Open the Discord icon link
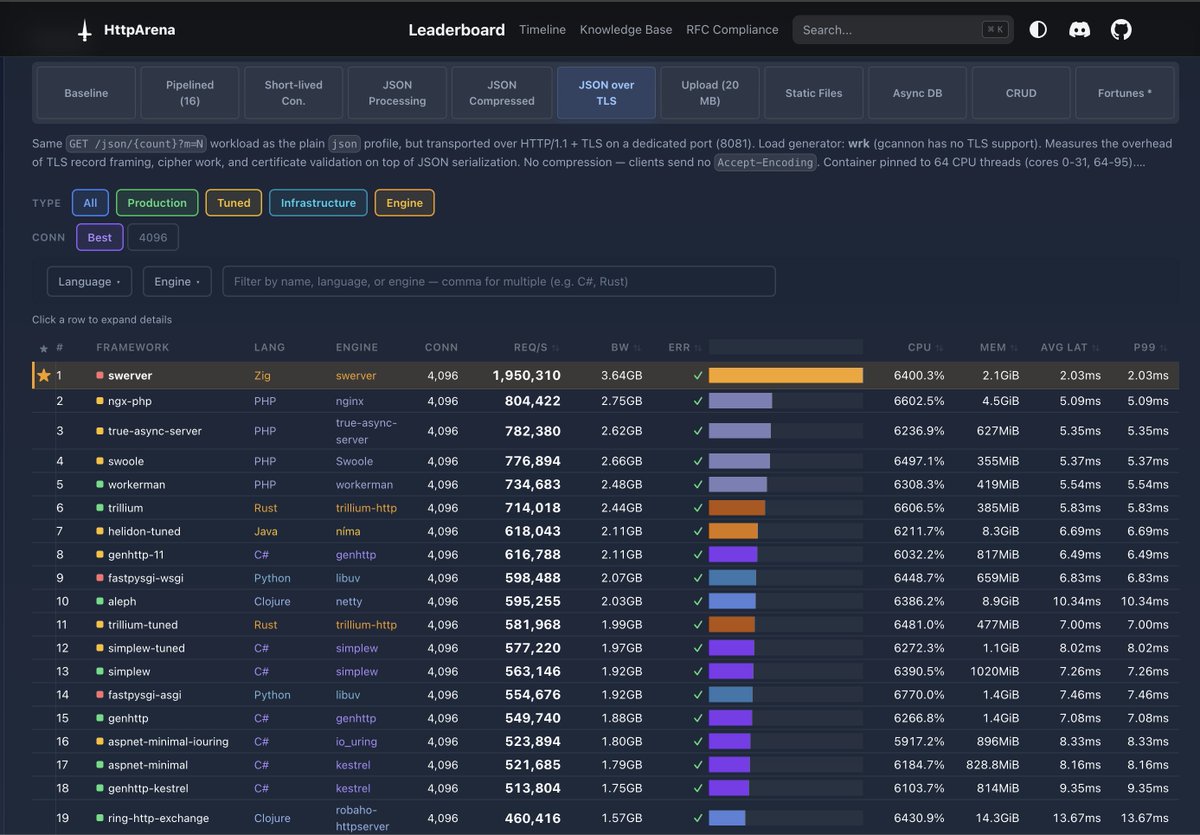The width and height of the screenshot is (1200, 835). pos(1080,30)
